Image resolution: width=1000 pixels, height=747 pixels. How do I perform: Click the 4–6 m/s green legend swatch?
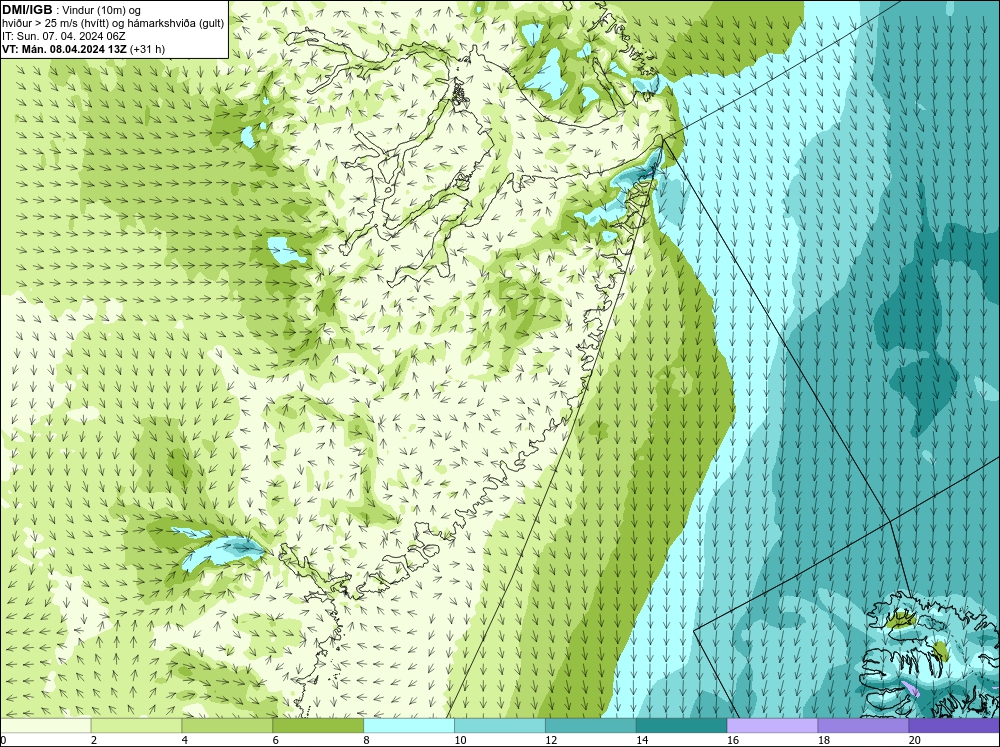click(x=227, y=726)
